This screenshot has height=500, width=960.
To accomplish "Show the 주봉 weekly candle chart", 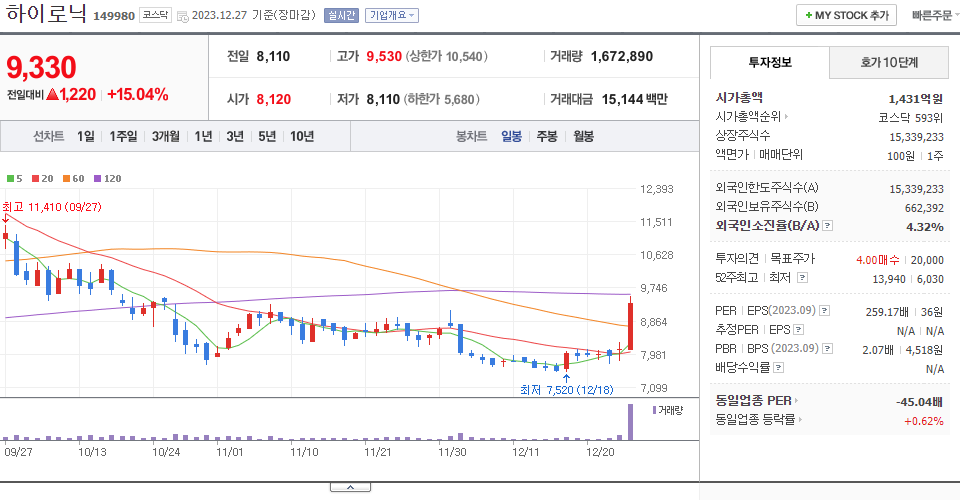I will 547,136.
